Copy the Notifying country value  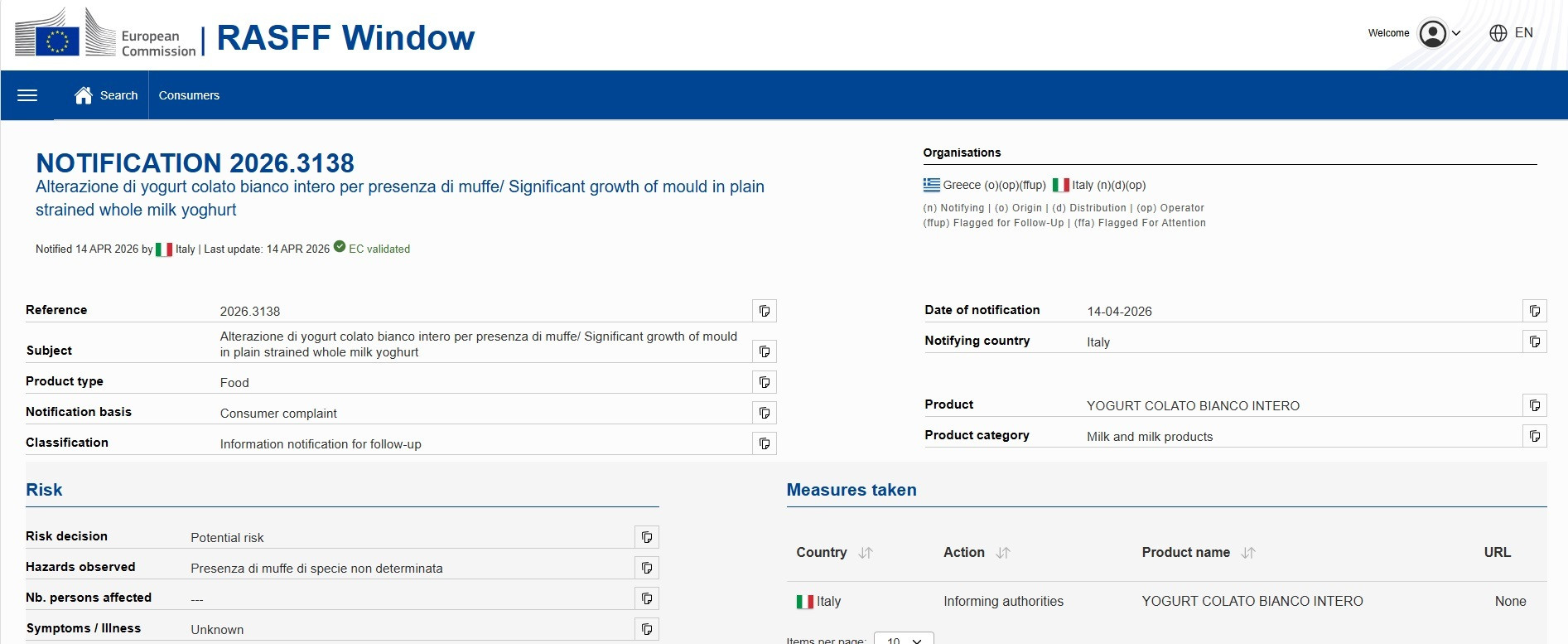pos(1535,341)
